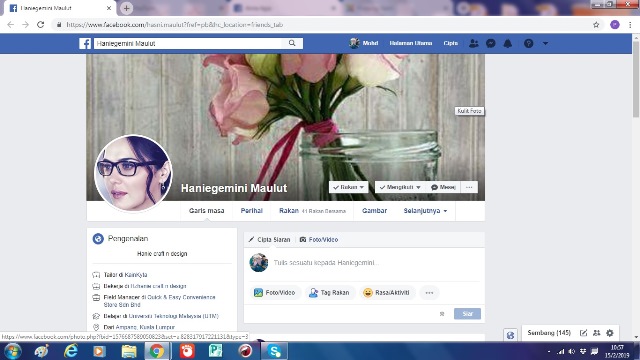The width and height of the screenshot is (640, 360).
Task: Click the Facebook search field with 'Haniegemini Maulut'
Action: 188,43
